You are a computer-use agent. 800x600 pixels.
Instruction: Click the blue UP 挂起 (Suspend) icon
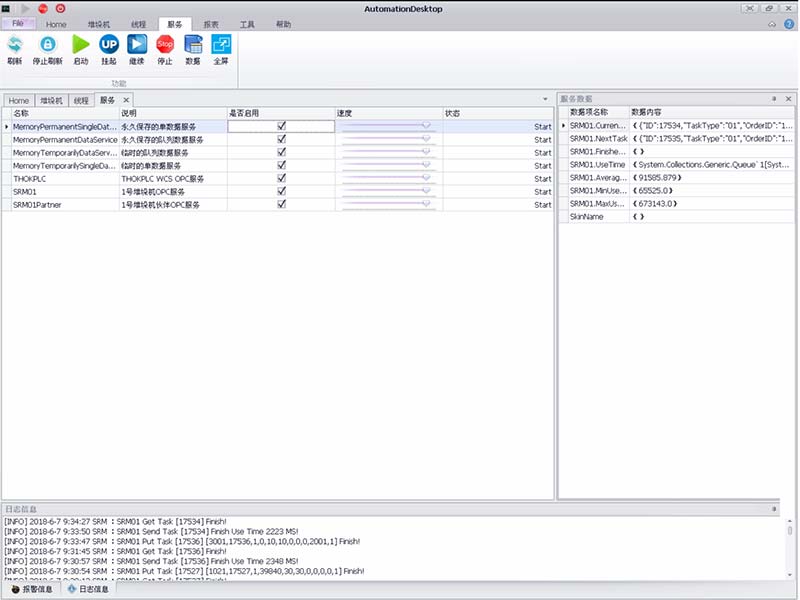109,47
